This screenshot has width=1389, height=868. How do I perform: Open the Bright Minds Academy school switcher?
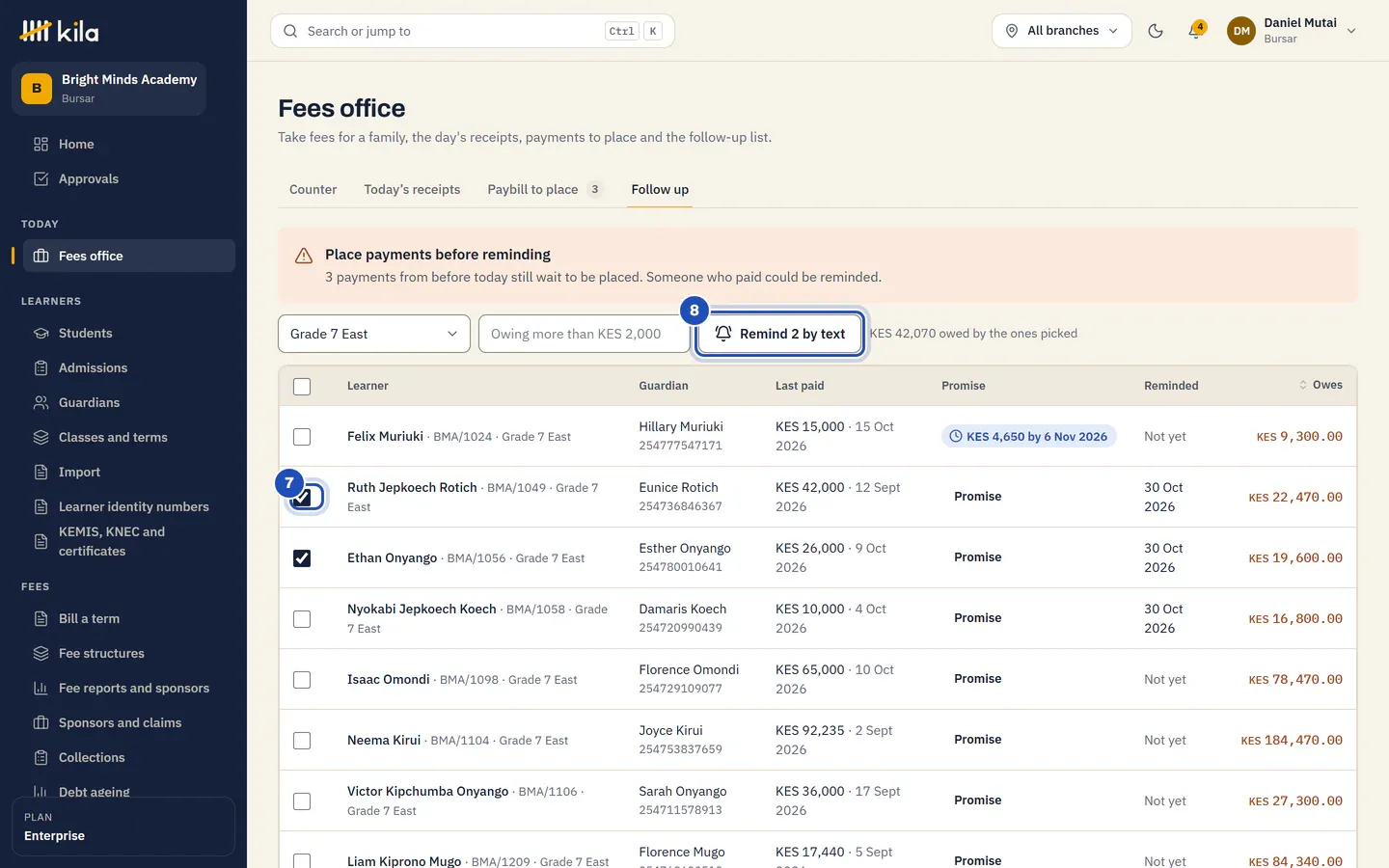point(109,89)
